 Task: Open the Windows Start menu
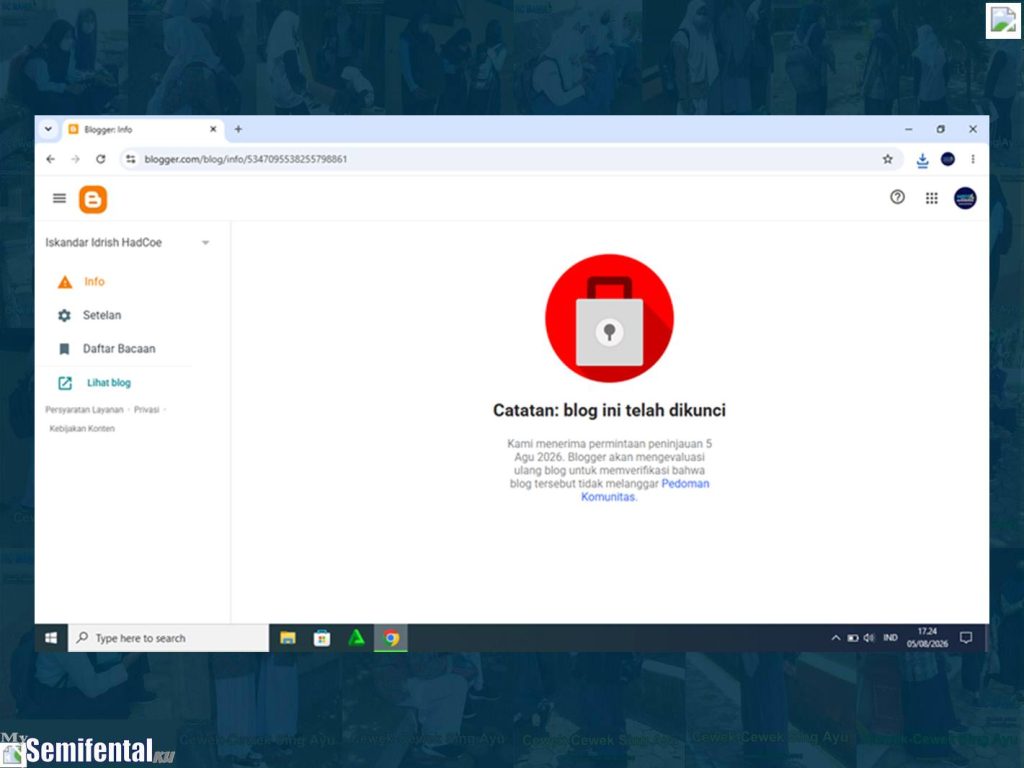click(51, 638)
